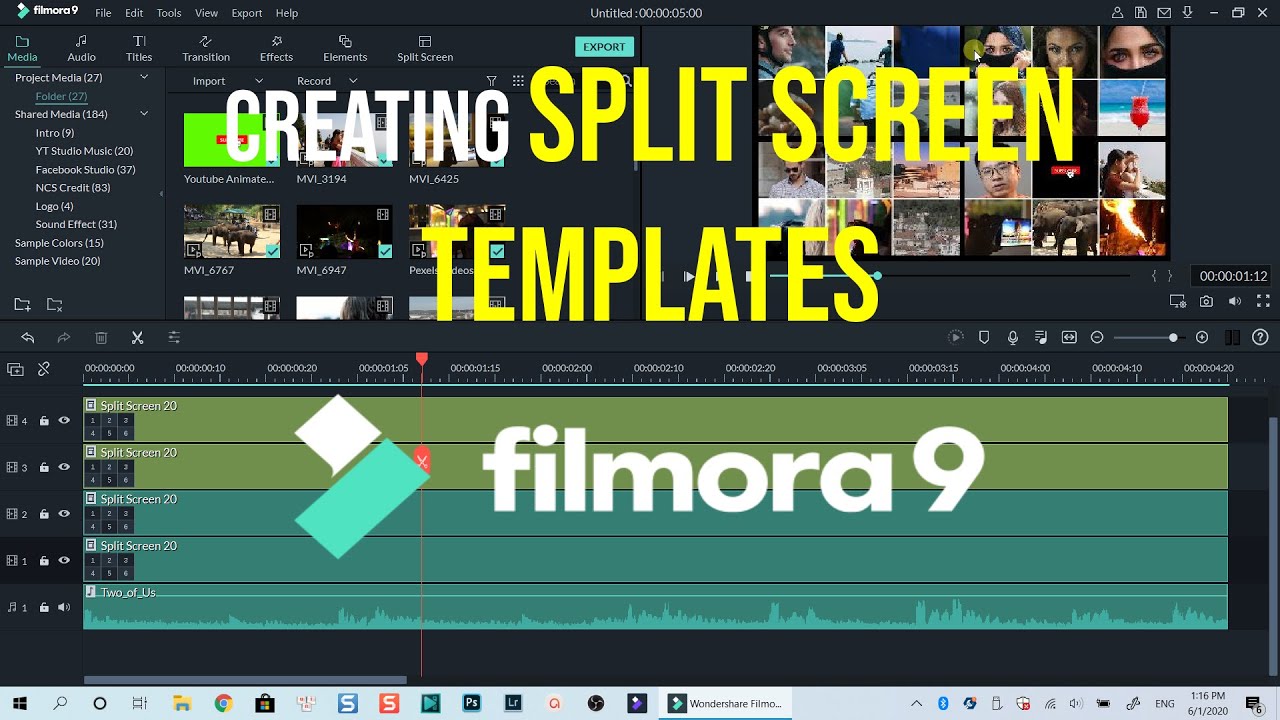Image resolution: width=1280 pixels, height=720 pixels.
Task: Open the YT Studio Music (20) folder
Action: tap(84, 151)
